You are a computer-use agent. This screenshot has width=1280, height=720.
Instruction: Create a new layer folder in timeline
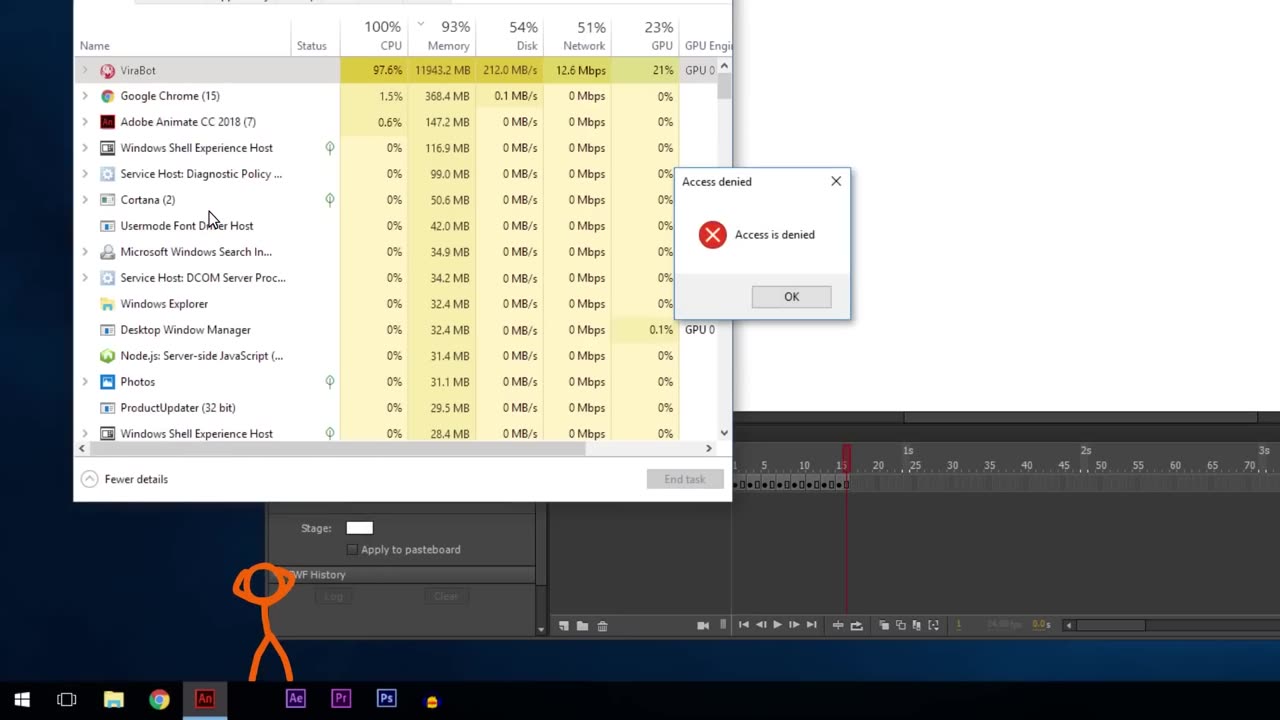pos(582,626)
